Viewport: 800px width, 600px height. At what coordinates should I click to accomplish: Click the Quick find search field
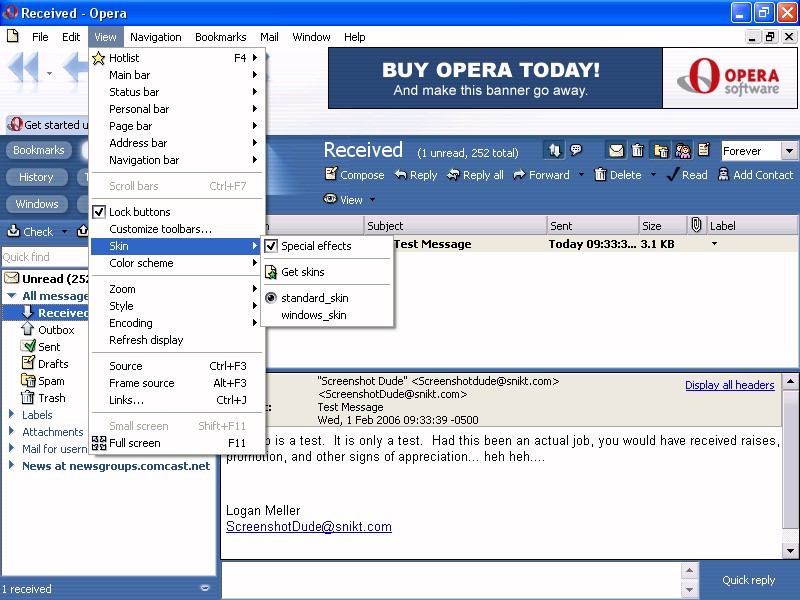[40, 257]
